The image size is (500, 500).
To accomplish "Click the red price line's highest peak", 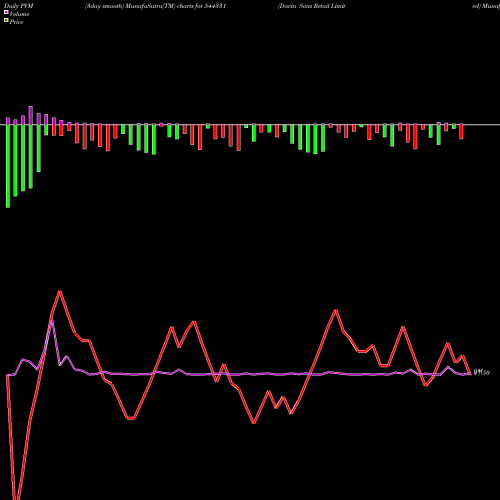I will [x=60, y=291].
